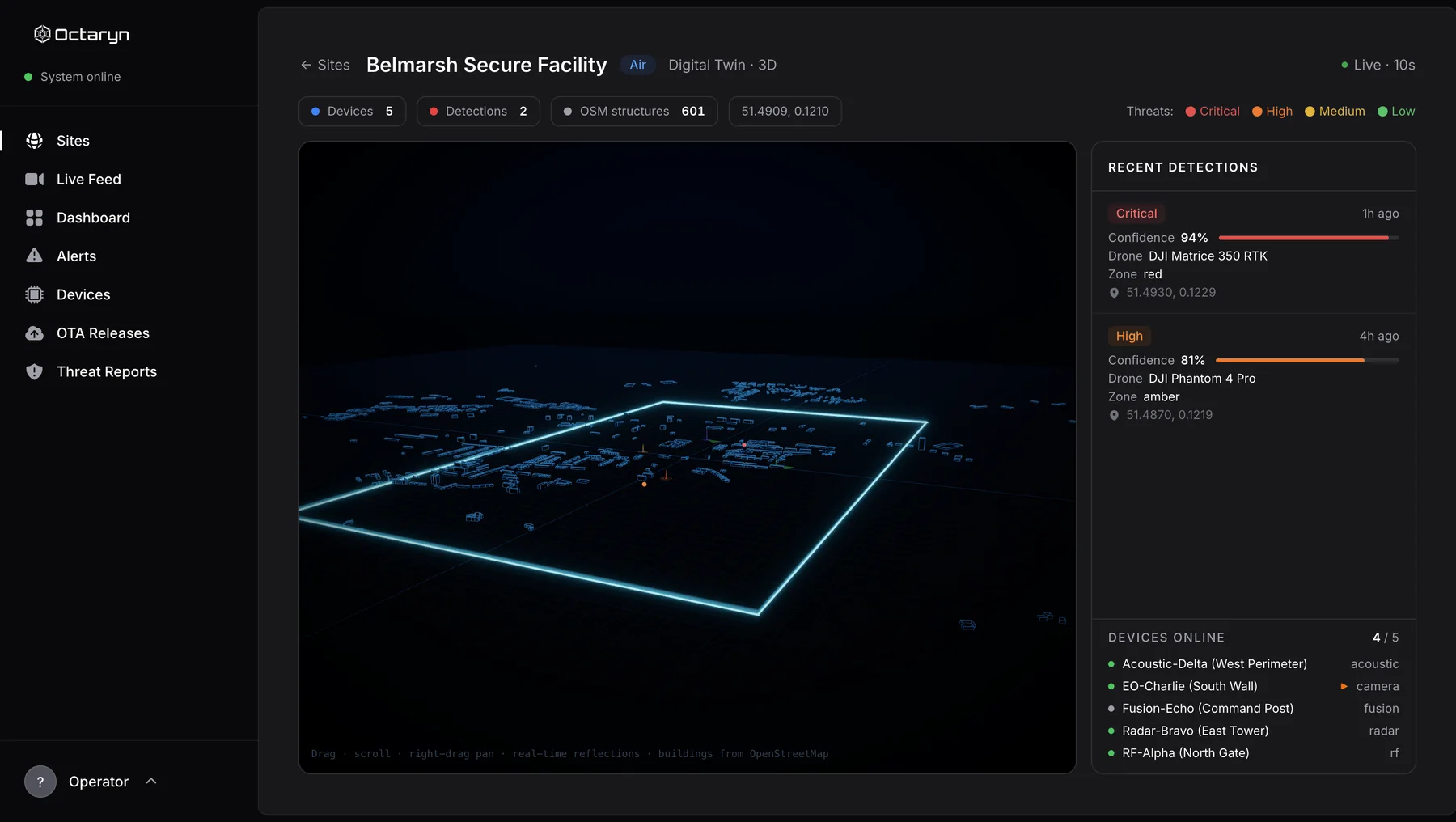Navigate to the Dashboard label
The width and height of the screenshot is (1456, 822).
(93, 218)
